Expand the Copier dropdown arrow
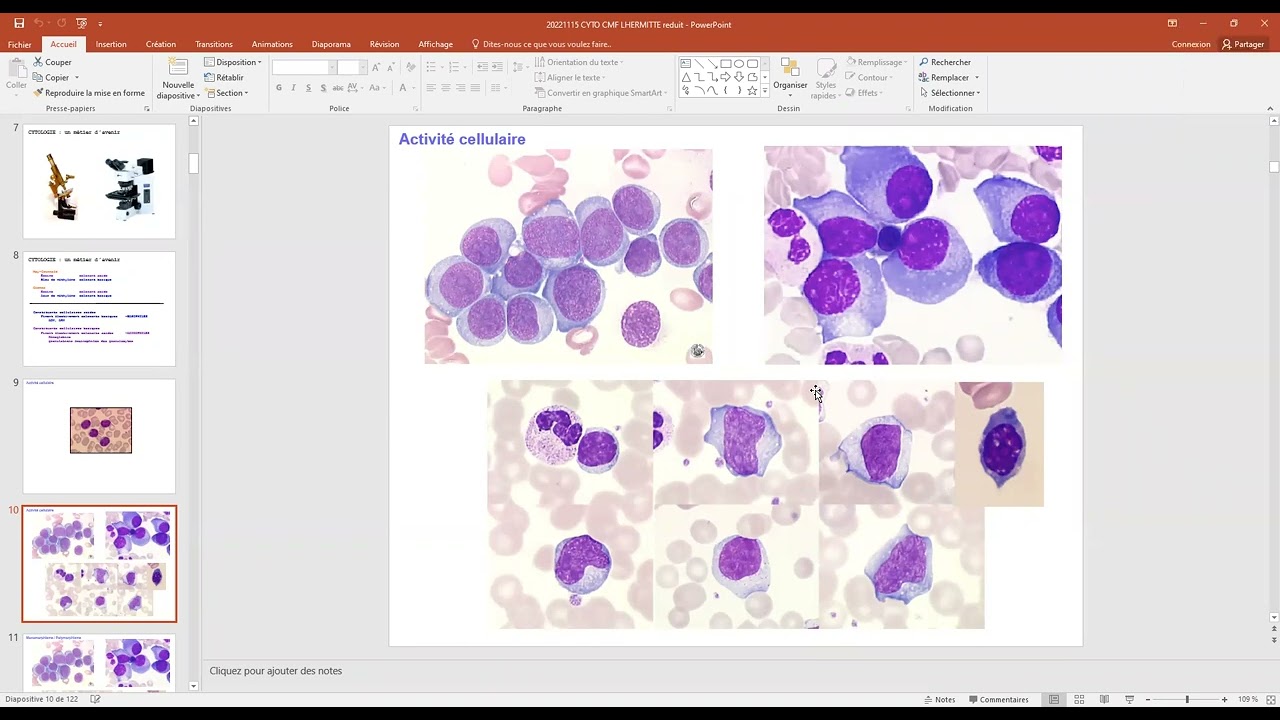1280x720 pixels. pyautogui.click(x=76, y=78)
